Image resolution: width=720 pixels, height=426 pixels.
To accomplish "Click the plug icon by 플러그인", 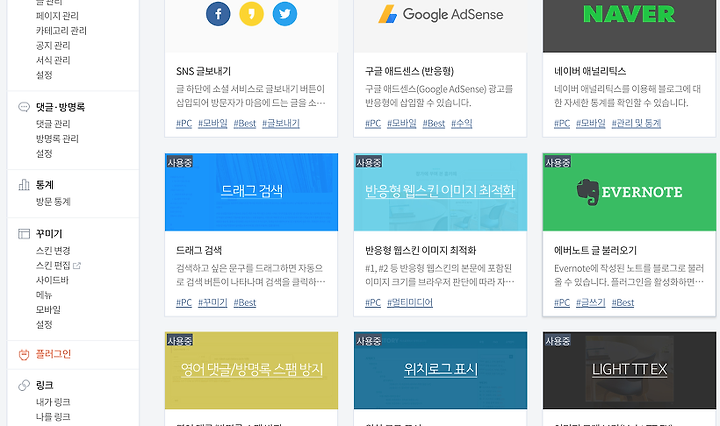I will pyautogui.click(x=24, y=354).
